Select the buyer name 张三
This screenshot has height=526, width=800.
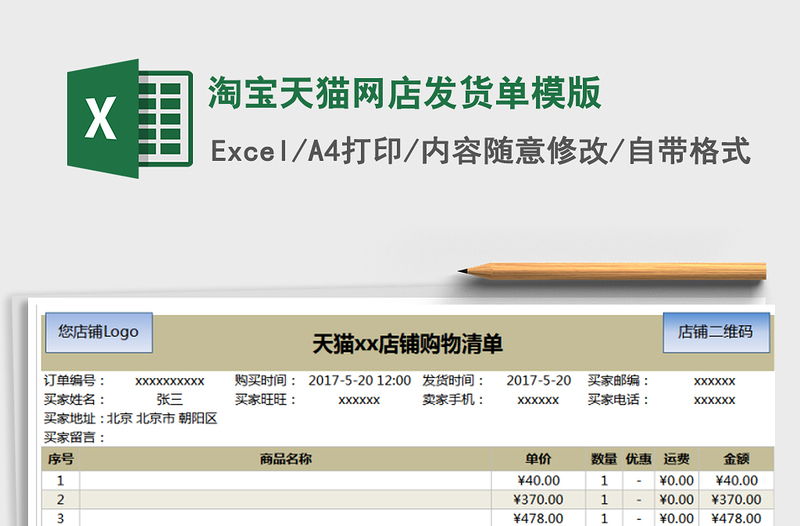point(169,399)
